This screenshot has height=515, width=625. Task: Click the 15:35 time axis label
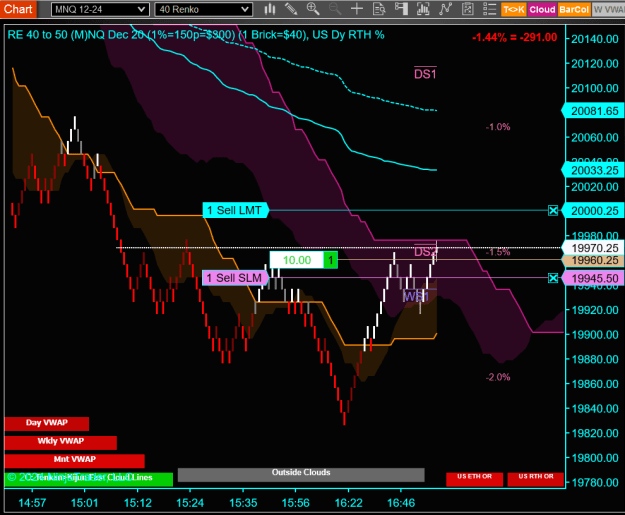[243, 503]
